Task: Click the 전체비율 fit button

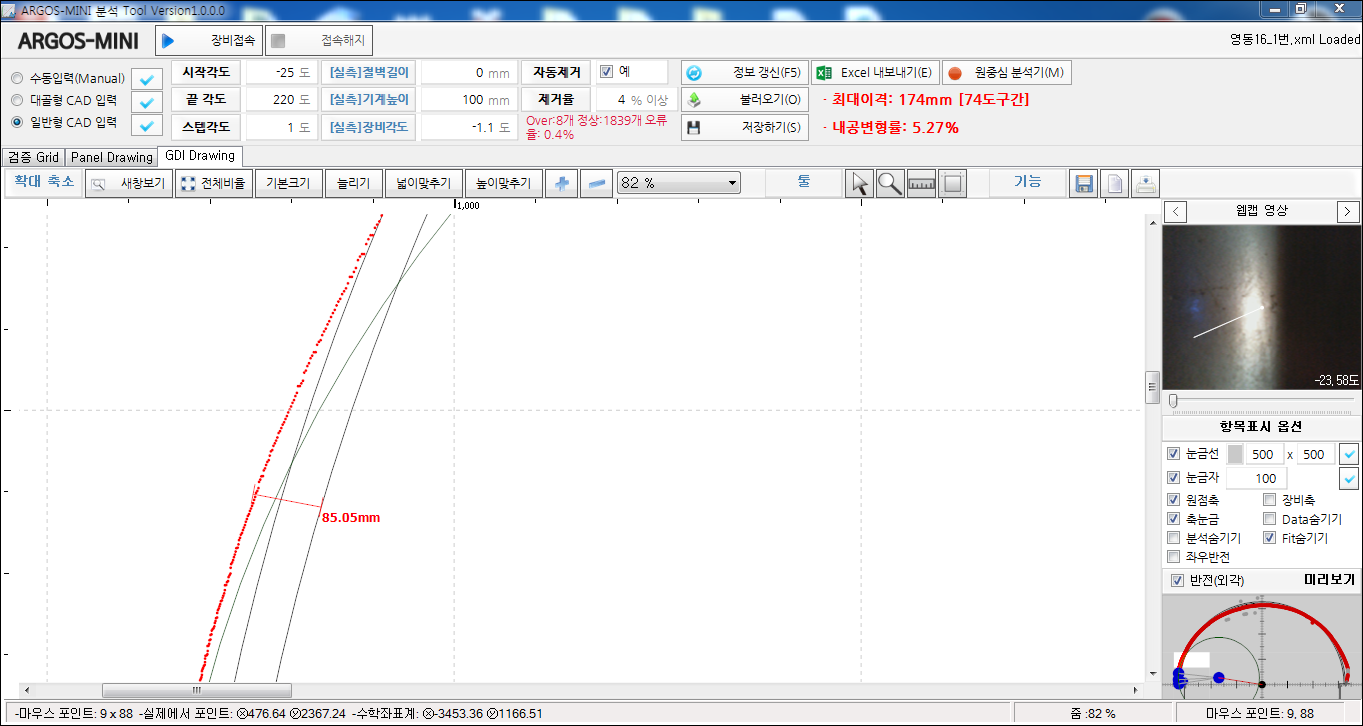Action: click(214, 183)
